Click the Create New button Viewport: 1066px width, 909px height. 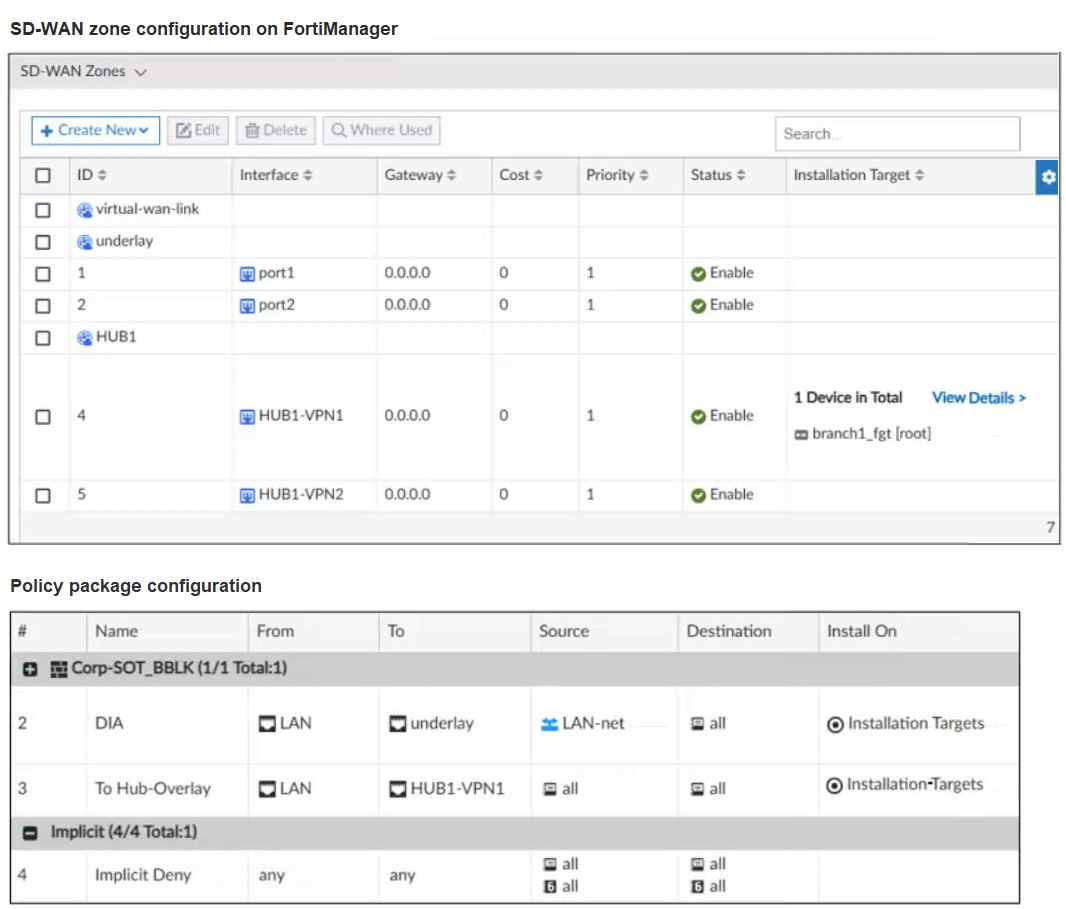click(95, 131)
